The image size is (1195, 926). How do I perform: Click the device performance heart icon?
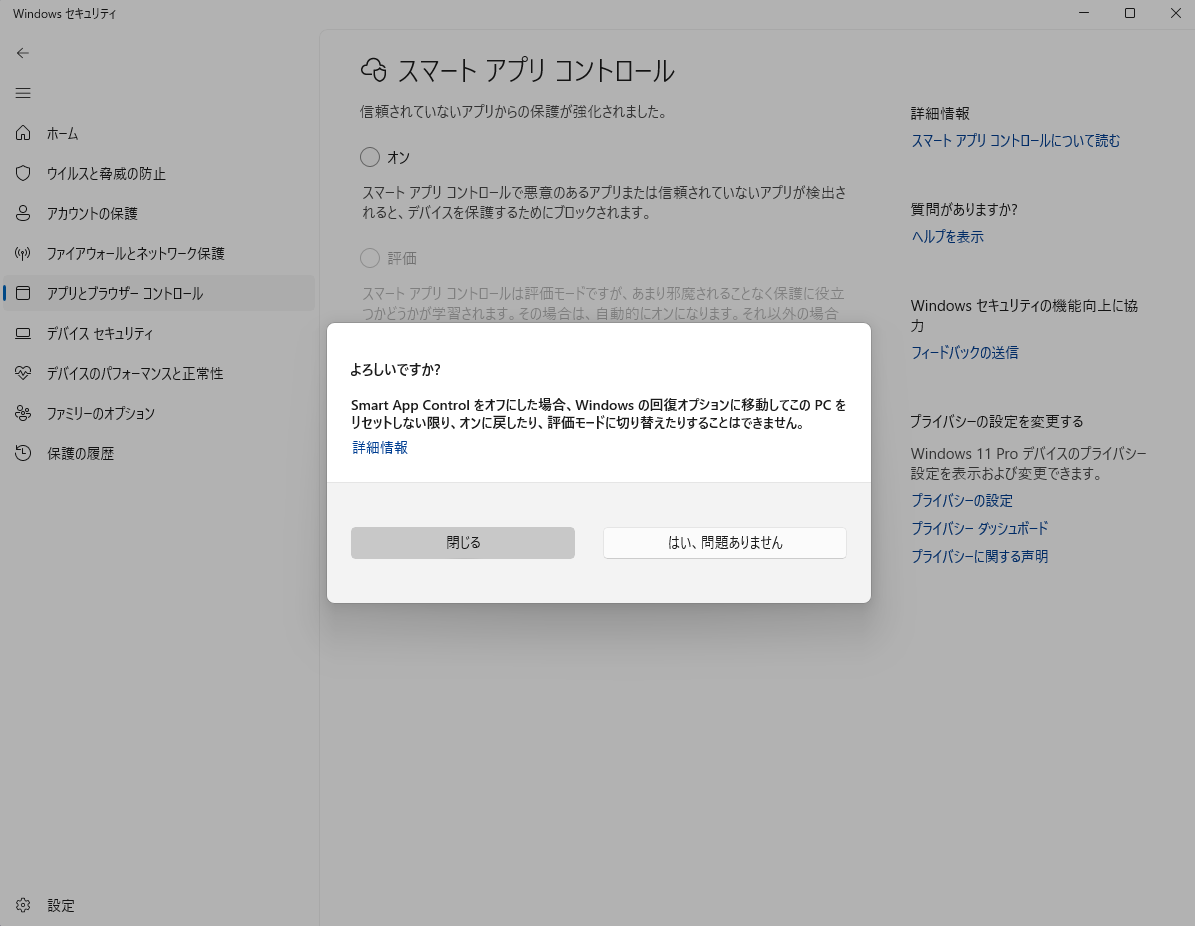(23, 373)
